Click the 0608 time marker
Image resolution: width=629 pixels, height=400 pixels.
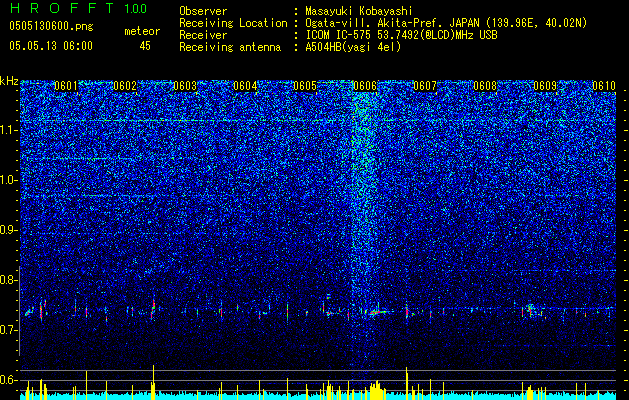click(x=485, y=86)
